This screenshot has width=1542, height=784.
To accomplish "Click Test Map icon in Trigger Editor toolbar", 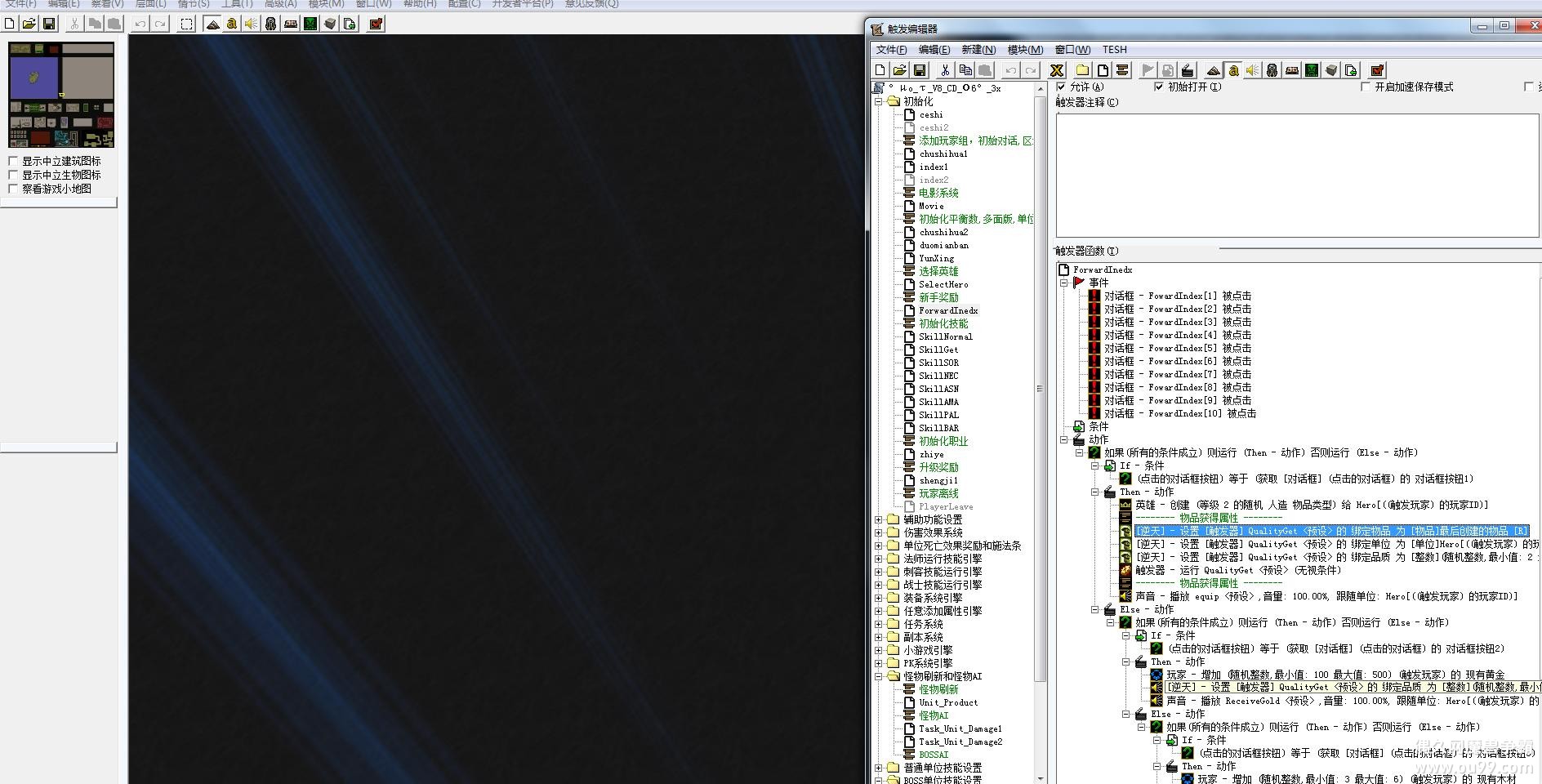I will click(1377, 70).
